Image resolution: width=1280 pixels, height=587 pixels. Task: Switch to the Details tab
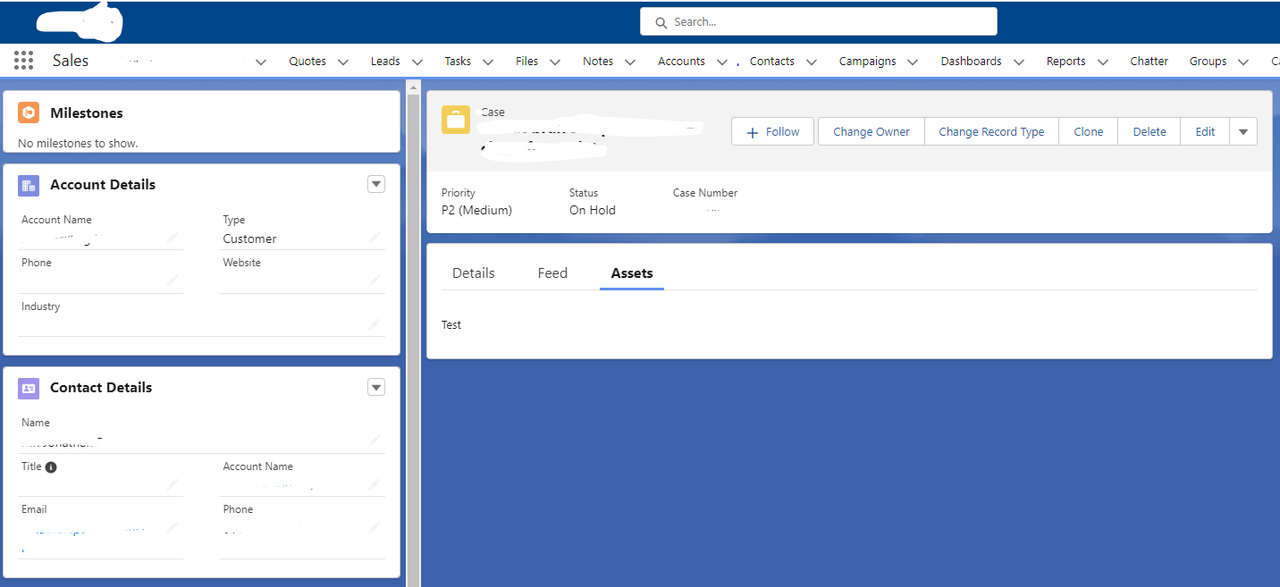coord(473,273)
